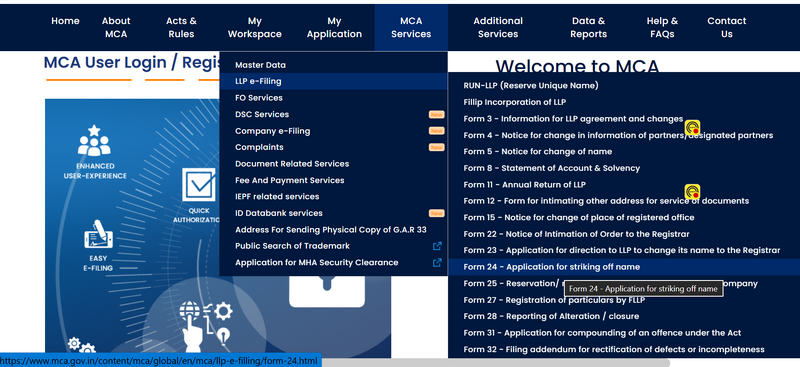
Task: Click the MCA User Login / Register heading
Action: pos(132,62)
